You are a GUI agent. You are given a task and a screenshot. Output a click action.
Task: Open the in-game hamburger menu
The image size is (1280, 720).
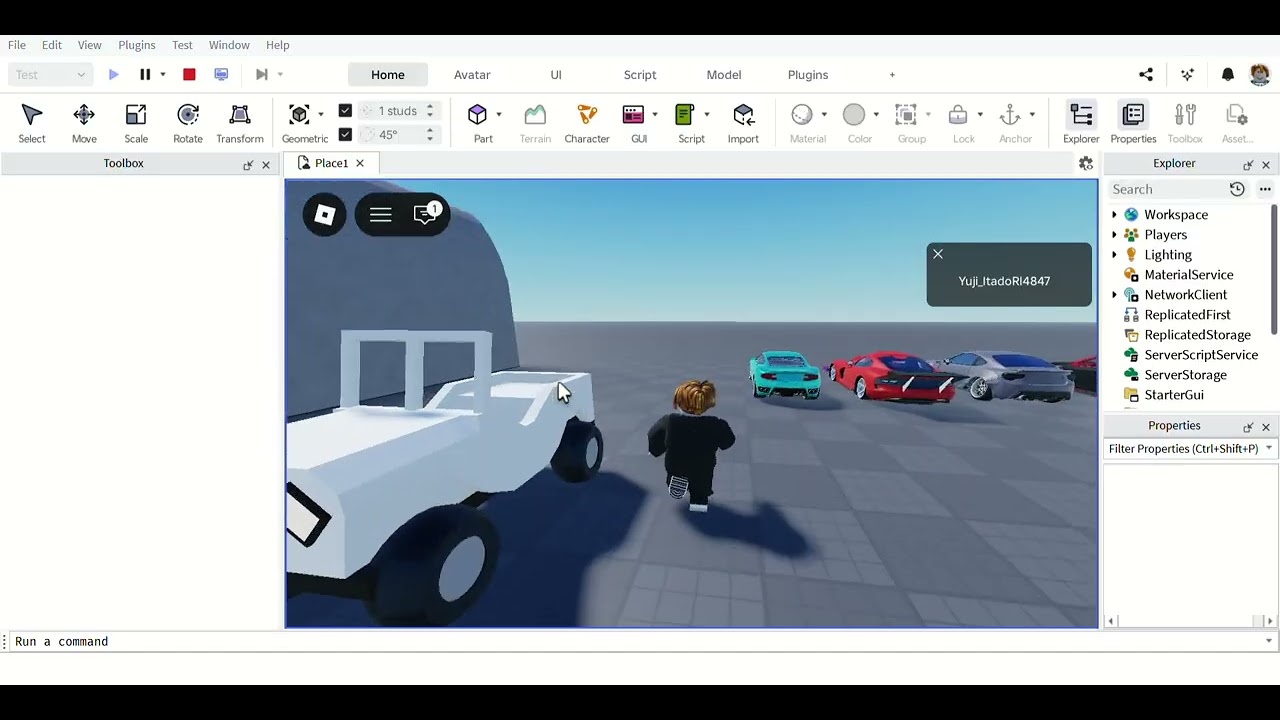tap(380, 214)
